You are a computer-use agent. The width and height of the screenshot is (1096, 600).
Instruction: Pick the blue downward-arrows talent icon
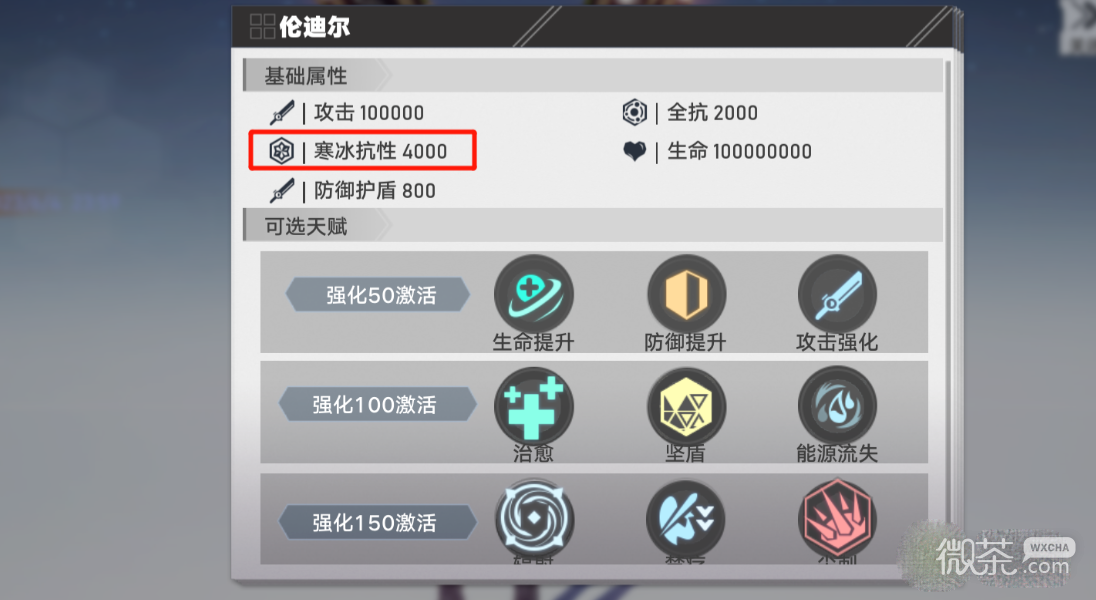pyautogui.click(x=686, y=518)
